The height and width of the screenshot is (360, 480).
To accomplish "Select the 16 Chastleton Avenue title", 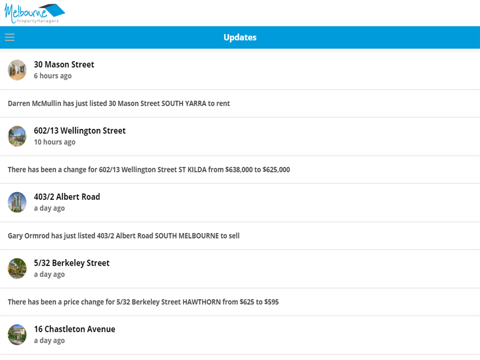I will 75,329.
